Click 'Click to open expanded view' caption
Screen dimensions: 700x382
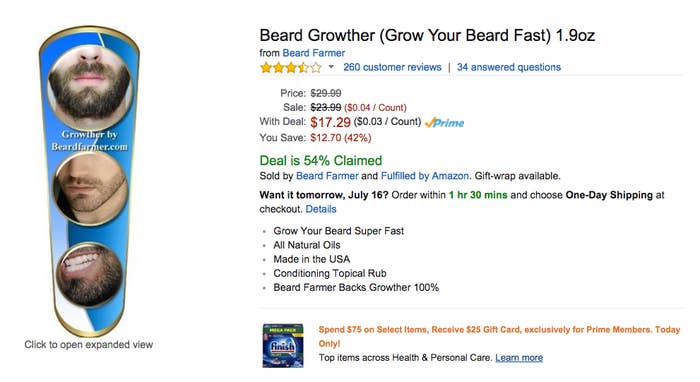click(88, 345)
